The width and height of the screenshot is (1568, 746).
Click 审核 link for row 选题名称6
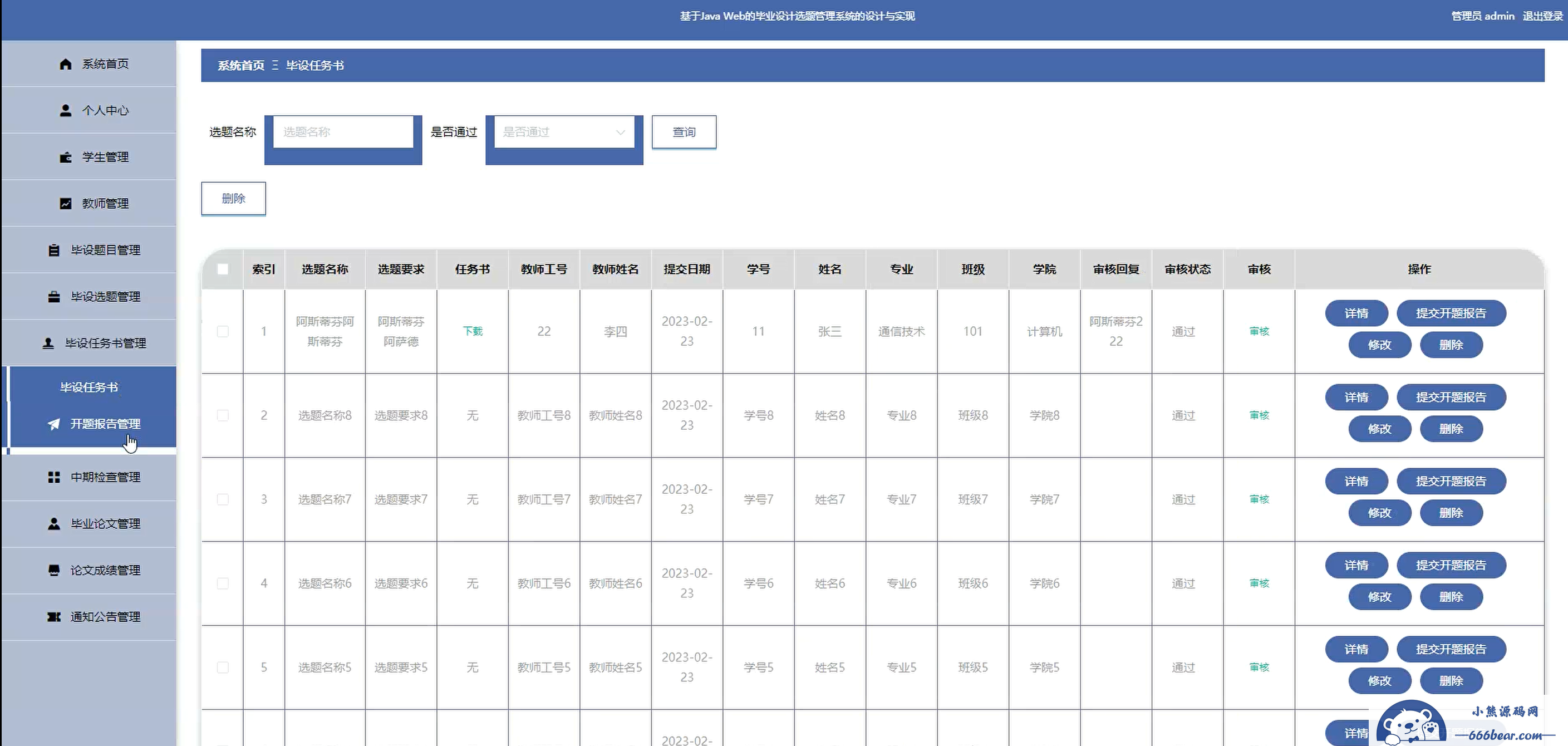point(1260,583)
